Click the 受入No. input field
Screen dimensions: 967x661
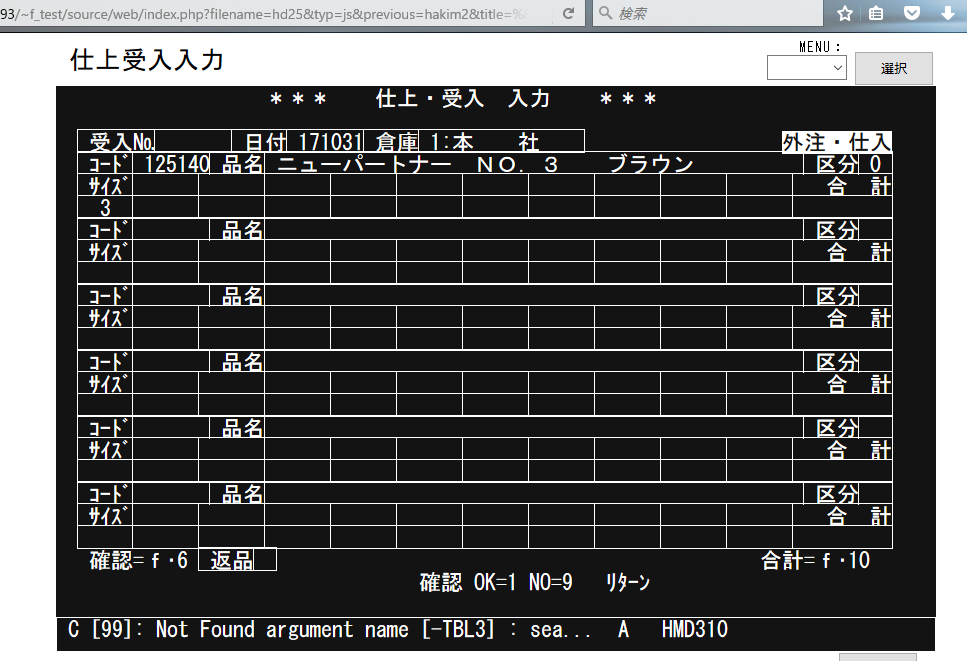tap(192, 142)
